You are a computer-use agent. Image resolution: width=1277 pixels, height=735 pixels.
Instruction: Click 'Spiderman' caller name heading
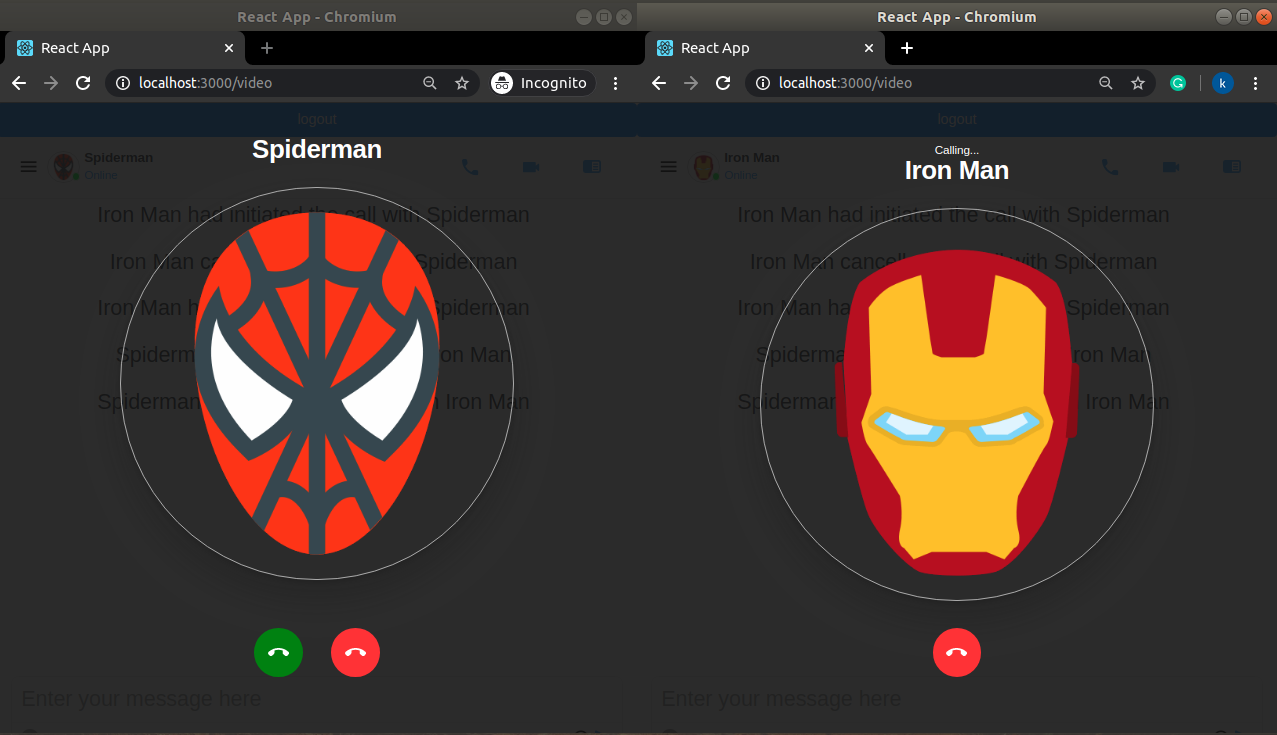click(317, 149)
